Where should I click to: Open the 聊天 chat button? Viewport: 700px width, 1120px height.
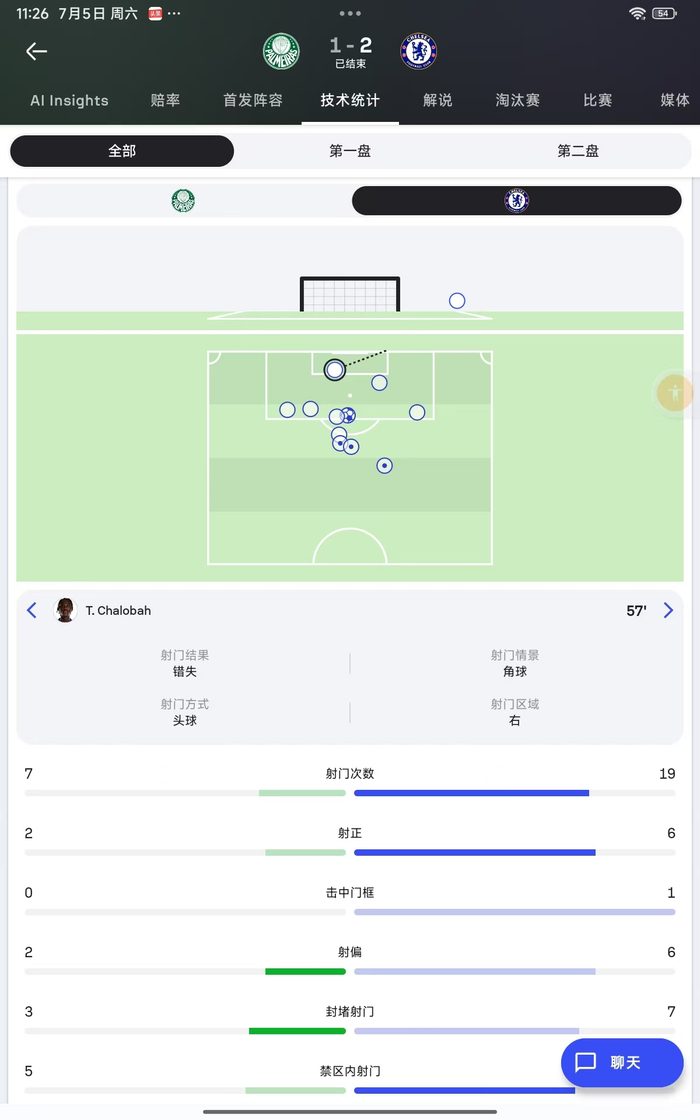[x=621, y=1062]
